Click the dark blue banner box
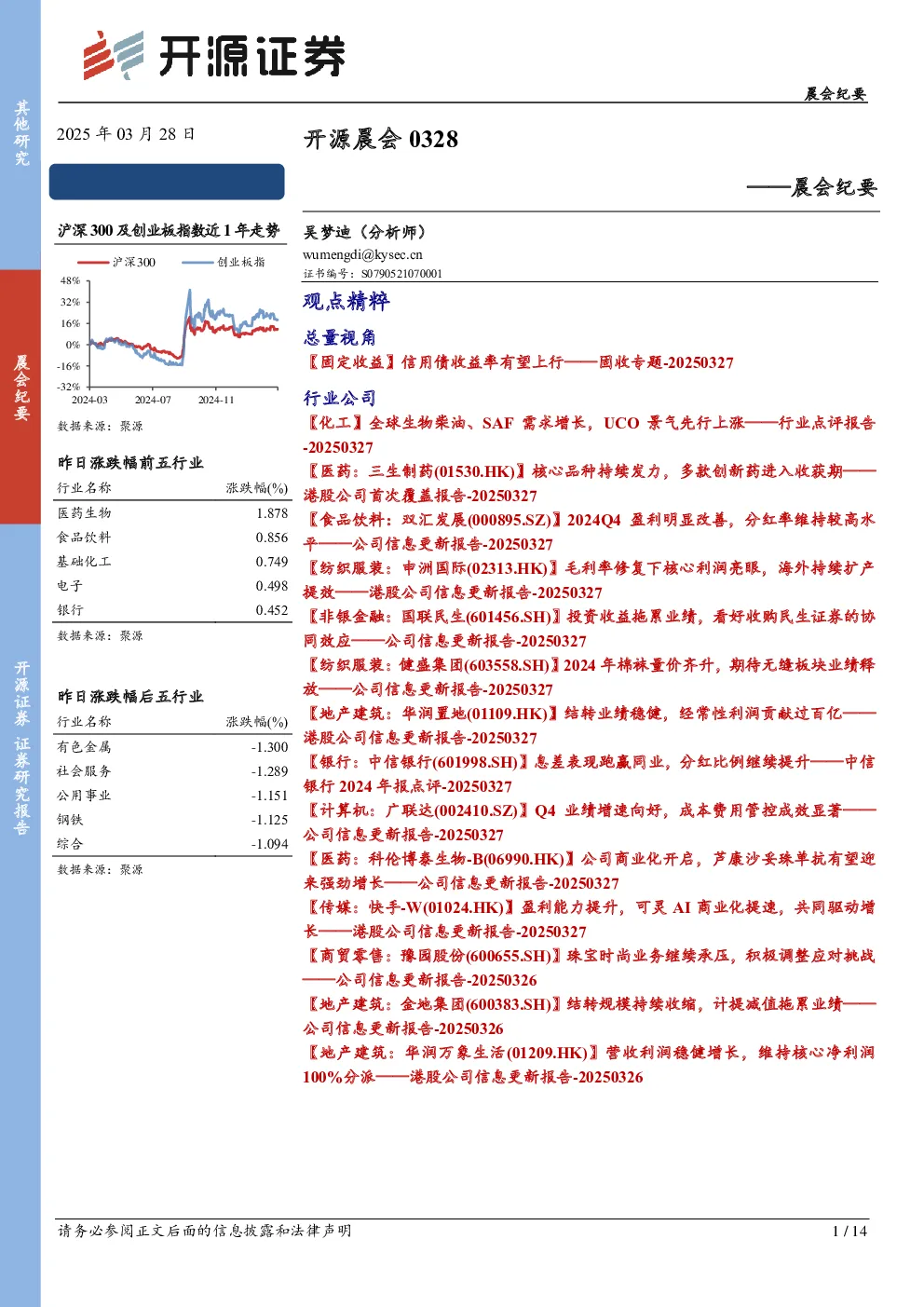Viewport: 924px width, 1307px height. click(x=168, y=182)
